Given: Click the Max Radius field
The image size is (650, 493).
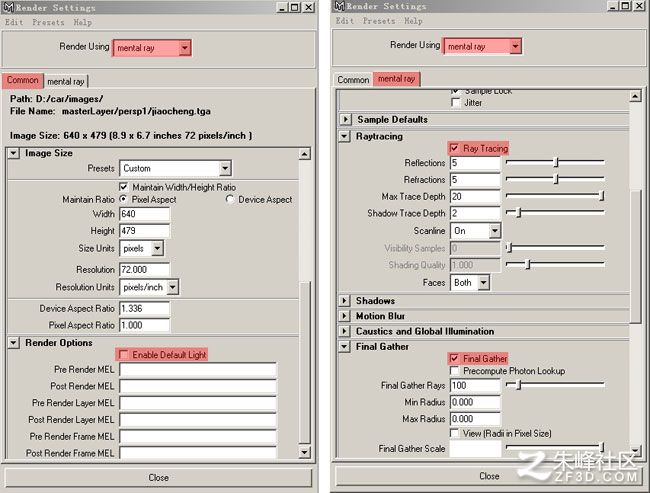Looking at the screenshot, I should (x=475, y=419).
